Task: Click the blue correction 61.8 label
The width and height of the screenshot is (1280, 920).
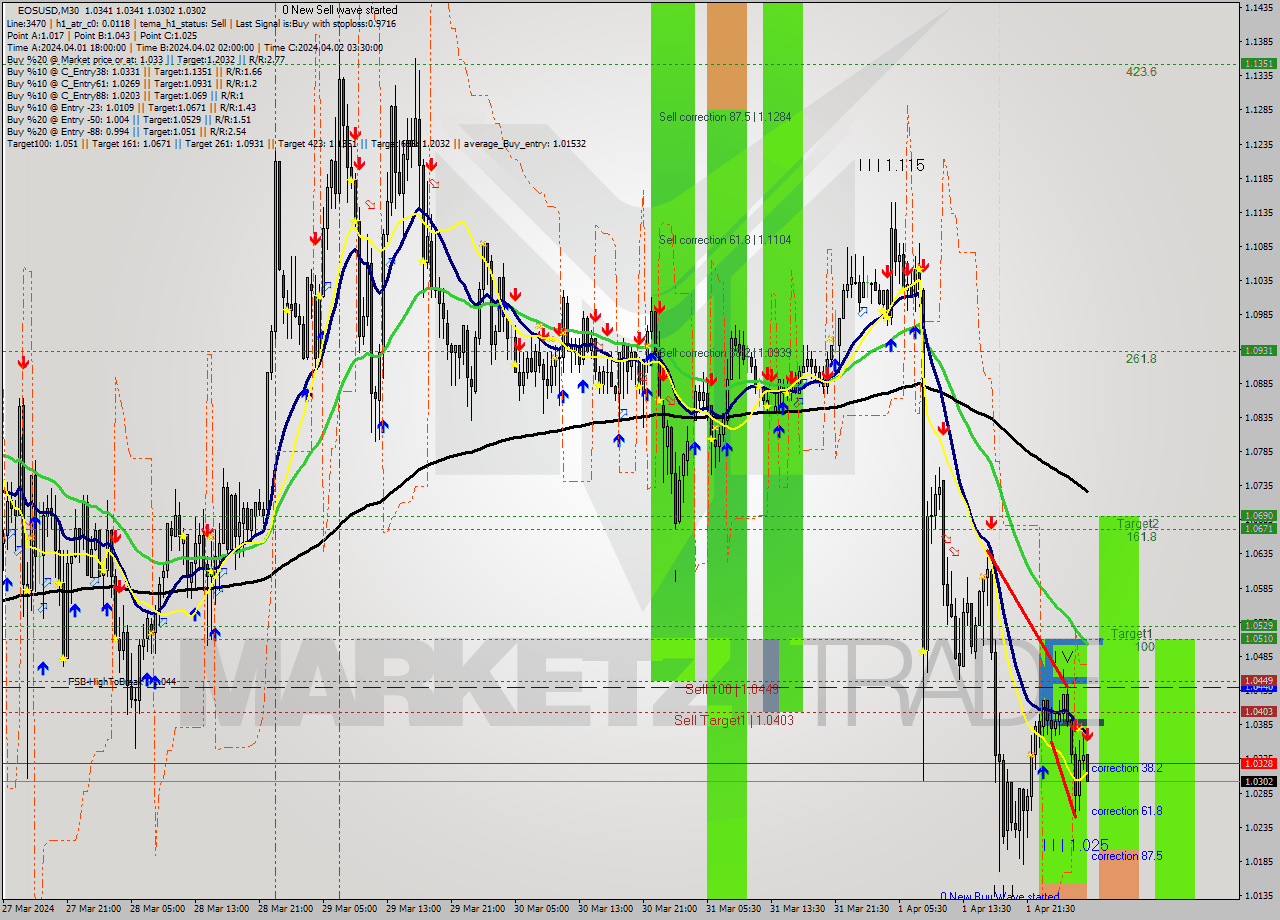Action: pos(1126,811)
